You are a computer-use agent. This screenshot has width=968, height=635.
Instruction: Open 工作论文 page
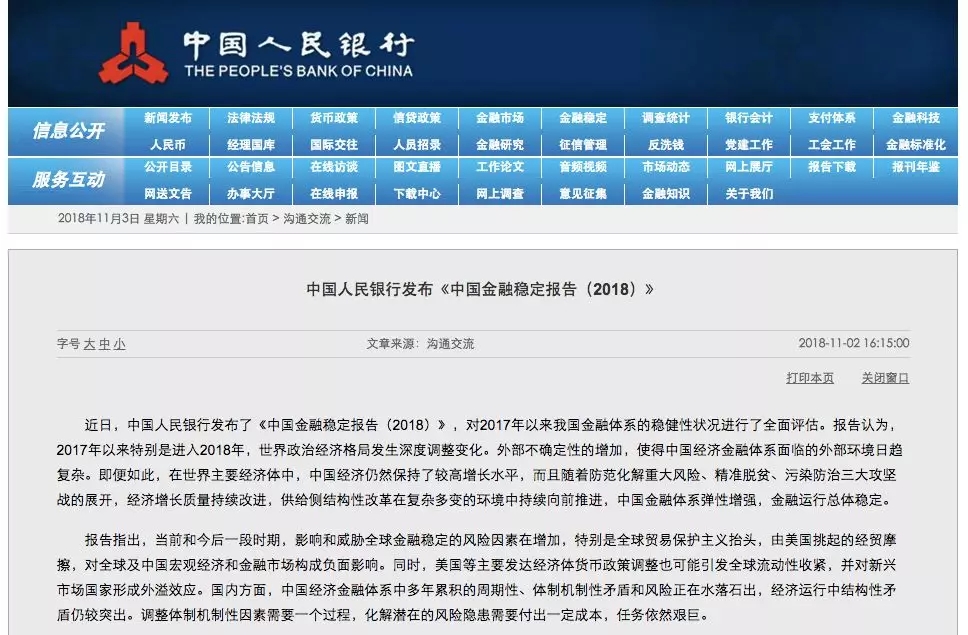click(x=500, y=167)
